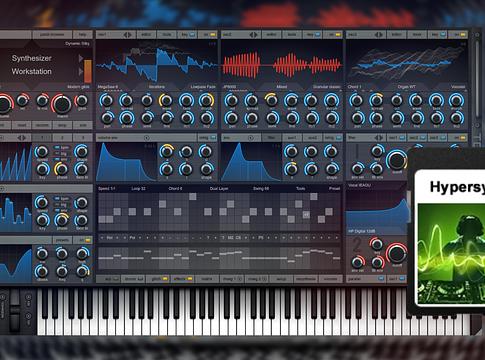The image size is (485, 360).
Task: Click the help button
Action: 83,35
